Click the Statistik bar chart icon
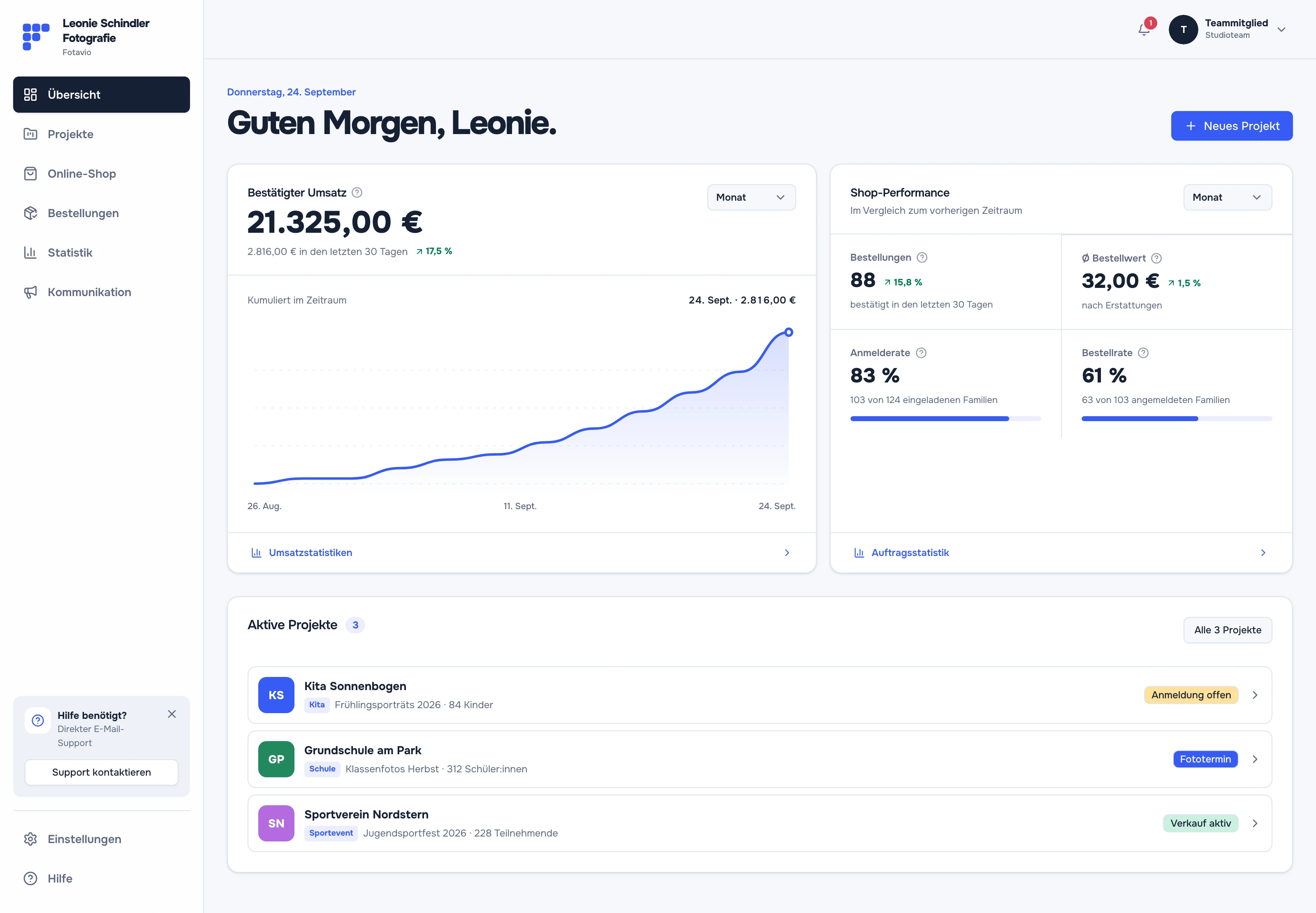The height and width of the screenshot is (913, 1316). pos(30,253)
